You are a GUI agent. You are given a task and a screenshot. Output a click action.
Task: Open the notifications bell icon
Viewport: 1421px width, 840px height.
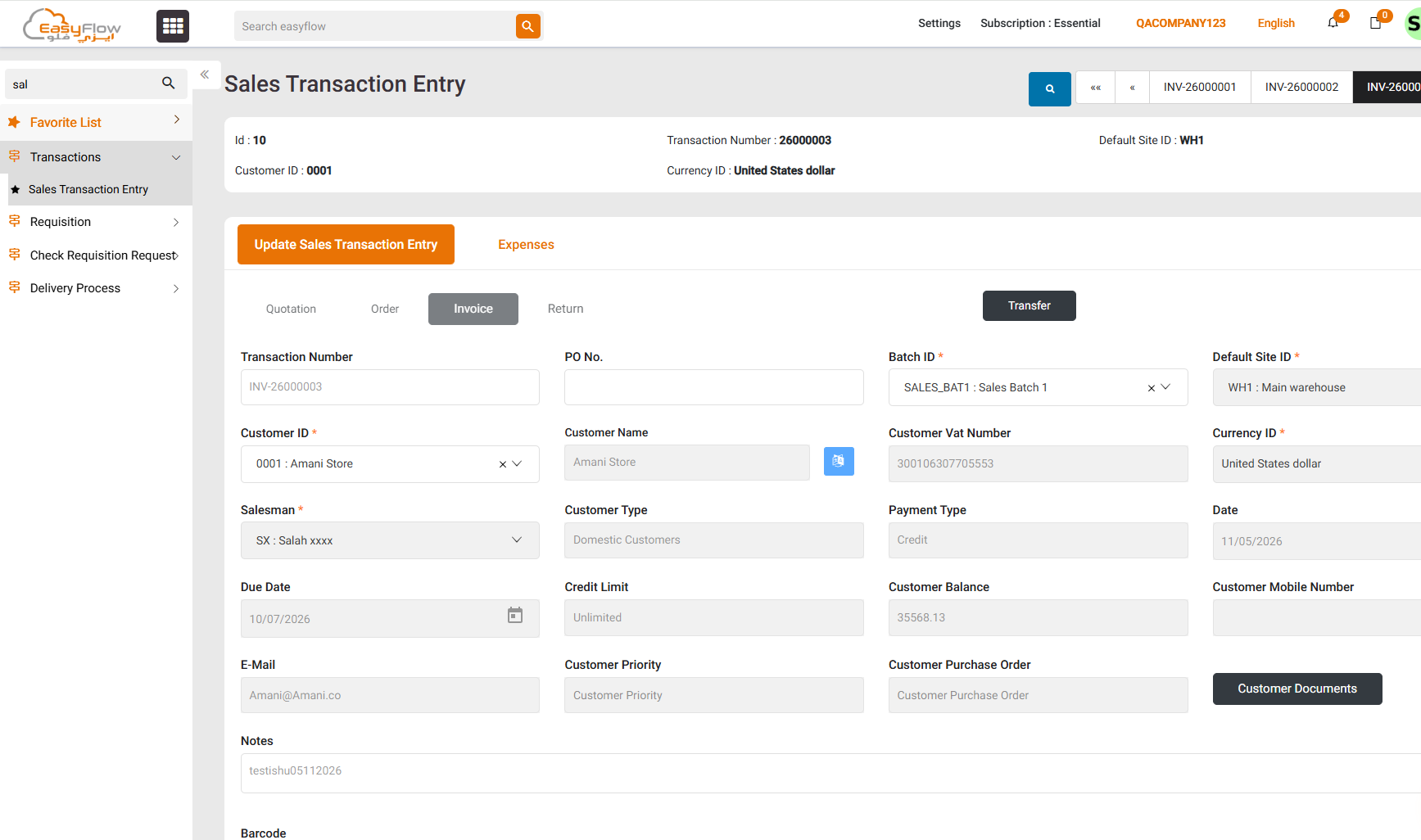pos(1333,23)
